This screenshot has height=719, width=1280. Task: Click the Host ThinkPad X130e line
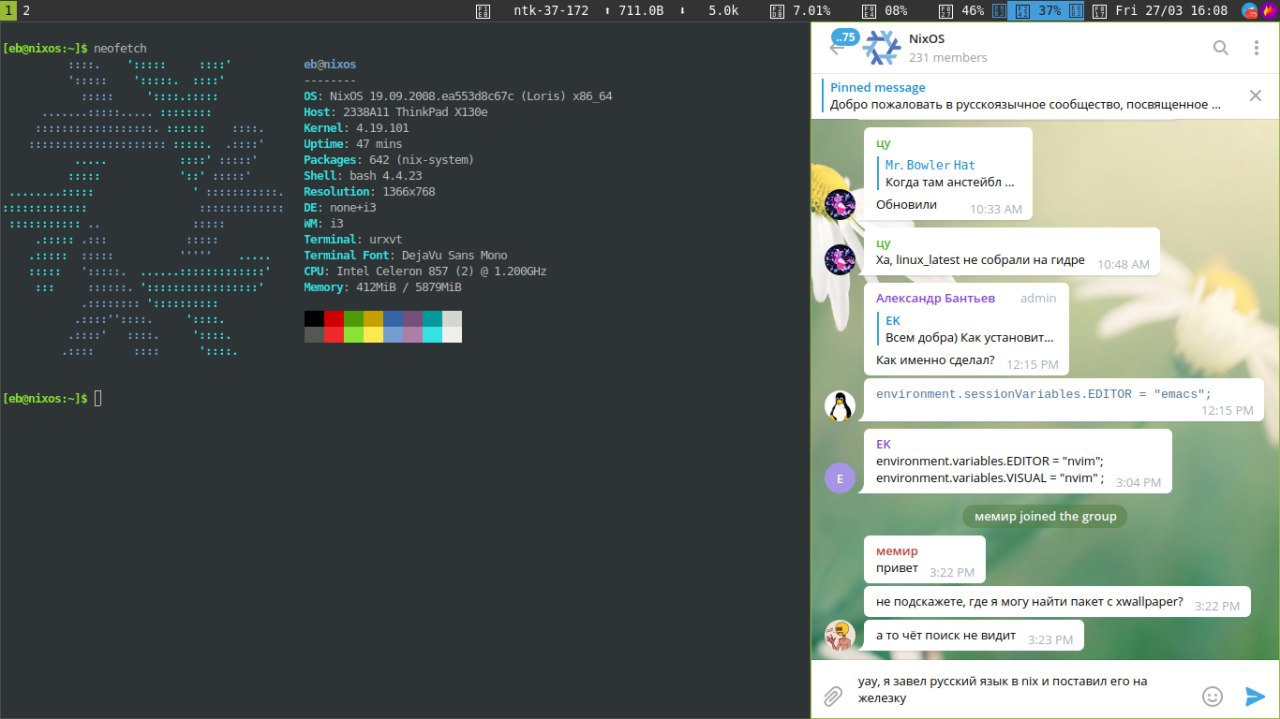coord(396,112)
